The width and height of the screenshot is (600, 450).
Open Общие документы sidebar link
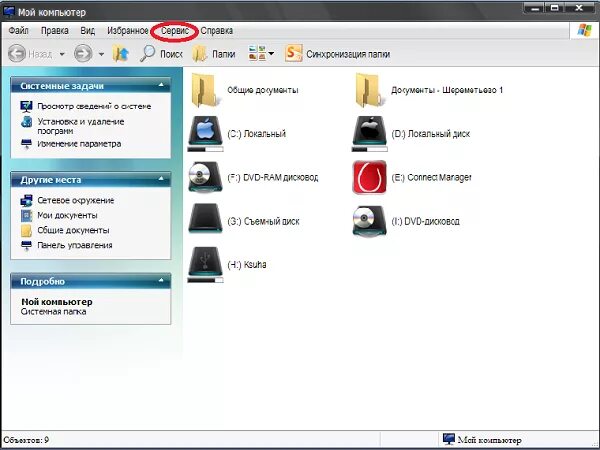click(73, 230)
